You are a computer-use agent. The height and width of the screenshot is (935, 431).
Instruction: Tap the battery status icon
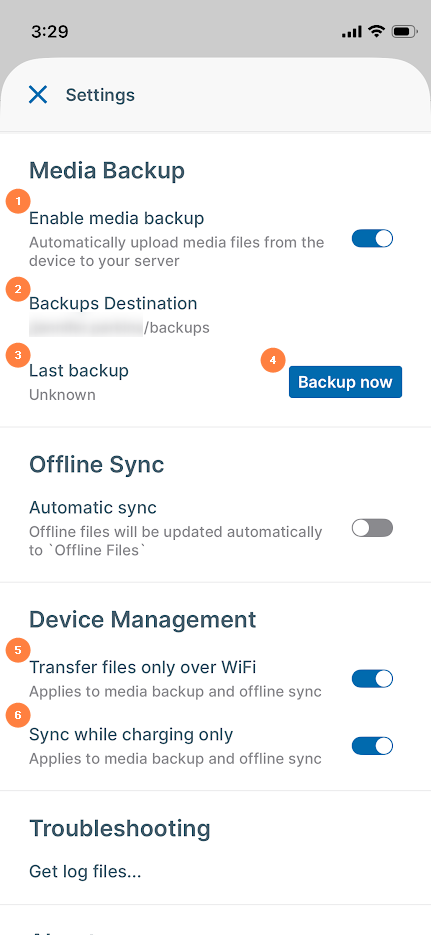404,31
